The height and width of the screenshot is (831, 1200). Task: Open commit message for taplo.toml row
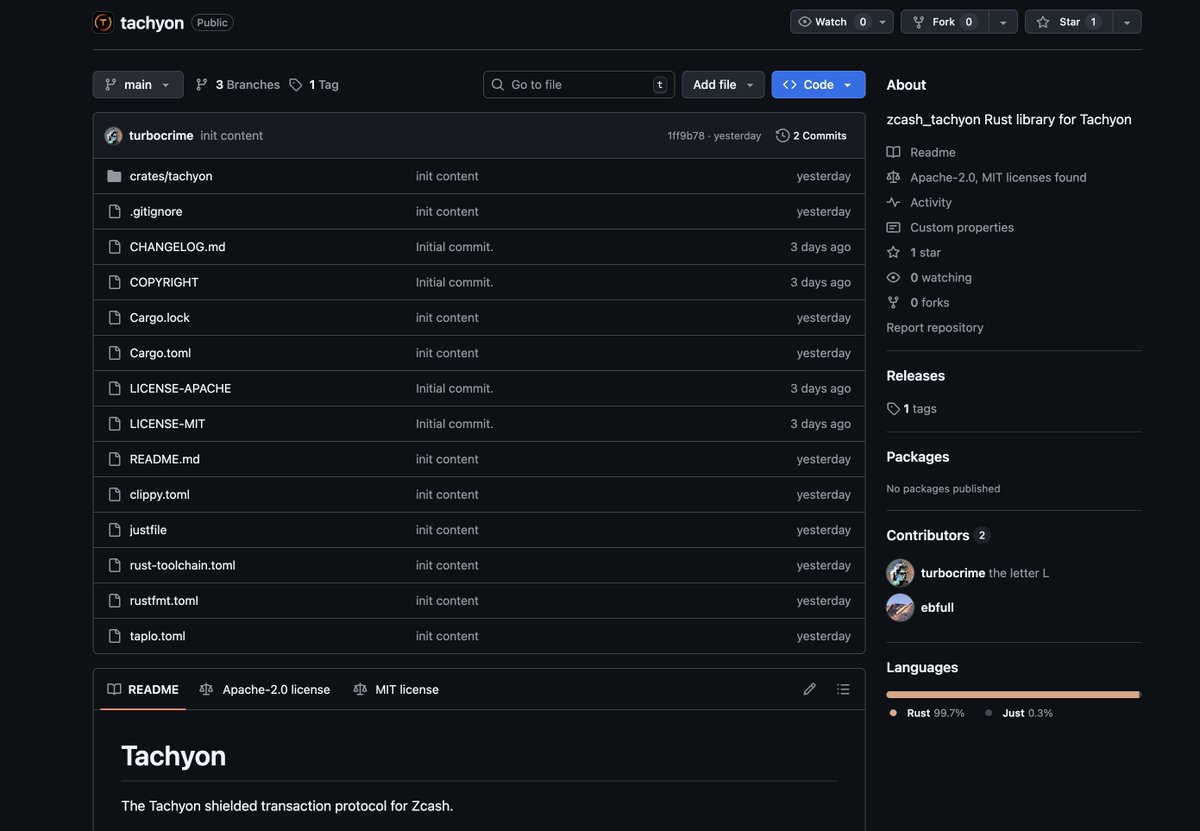tap(447, 636)
